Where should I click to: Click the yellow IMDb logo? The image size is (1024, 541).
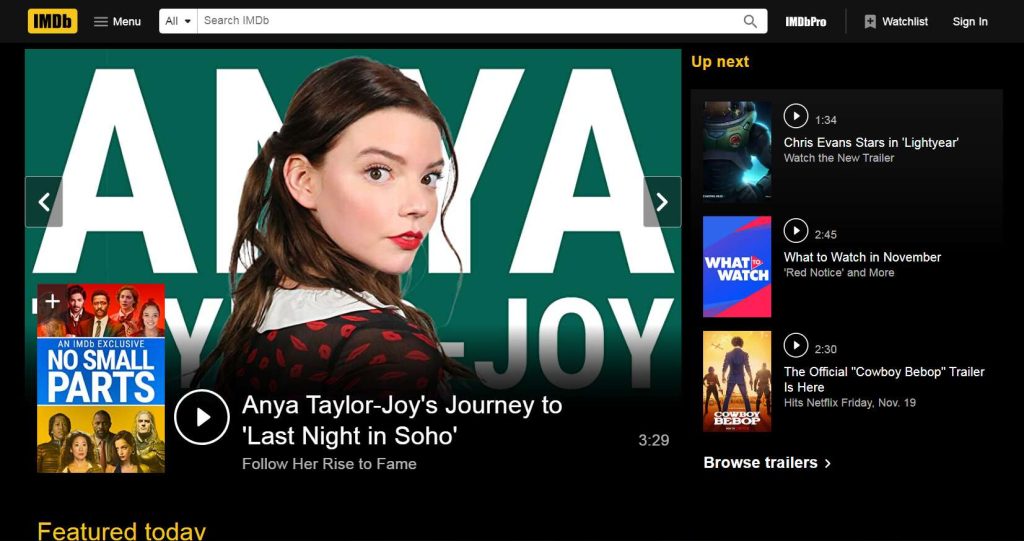52,21
